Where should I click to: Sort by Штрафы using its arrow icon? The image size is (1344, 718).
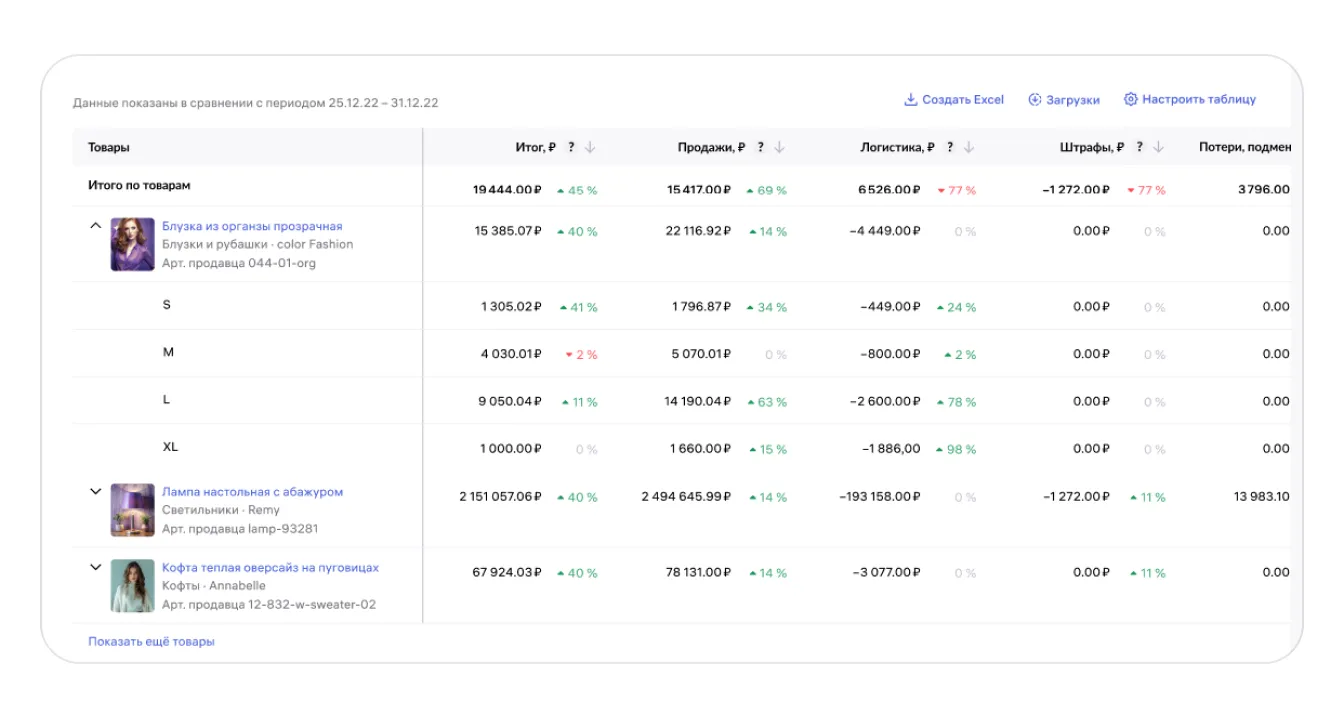[1158, 147]
